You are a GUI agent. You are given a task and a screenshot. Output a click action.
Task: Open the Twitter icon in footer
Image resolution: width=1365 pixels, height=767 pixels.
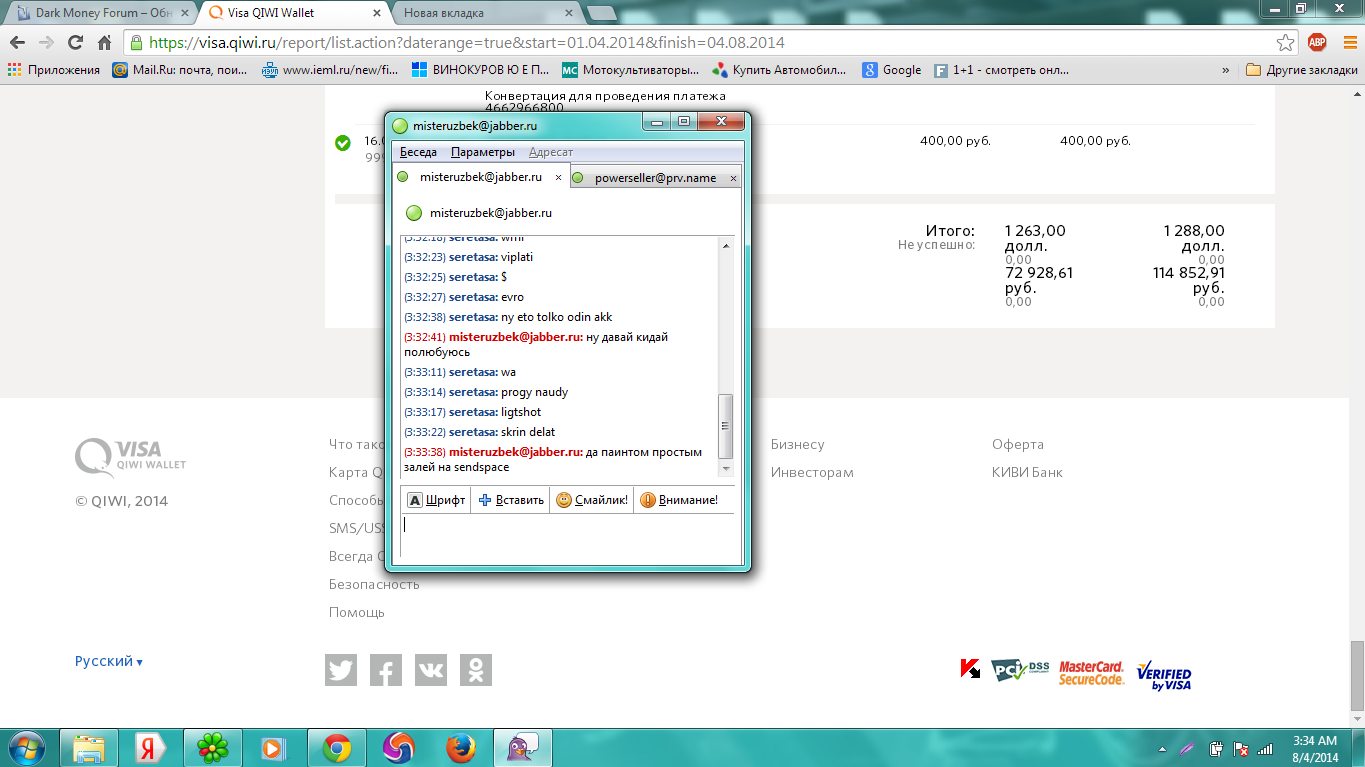341,670
